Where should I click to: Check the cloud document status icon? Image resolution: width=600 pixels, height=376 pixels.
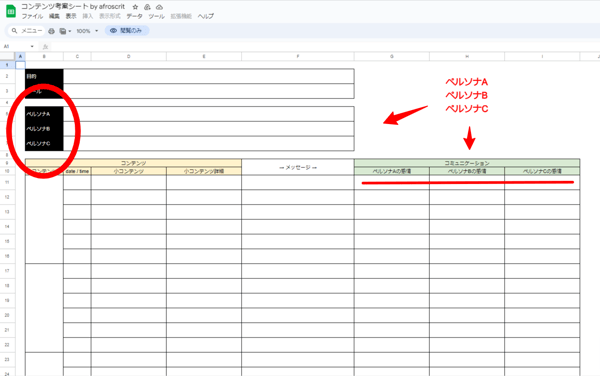pos(160,7)
